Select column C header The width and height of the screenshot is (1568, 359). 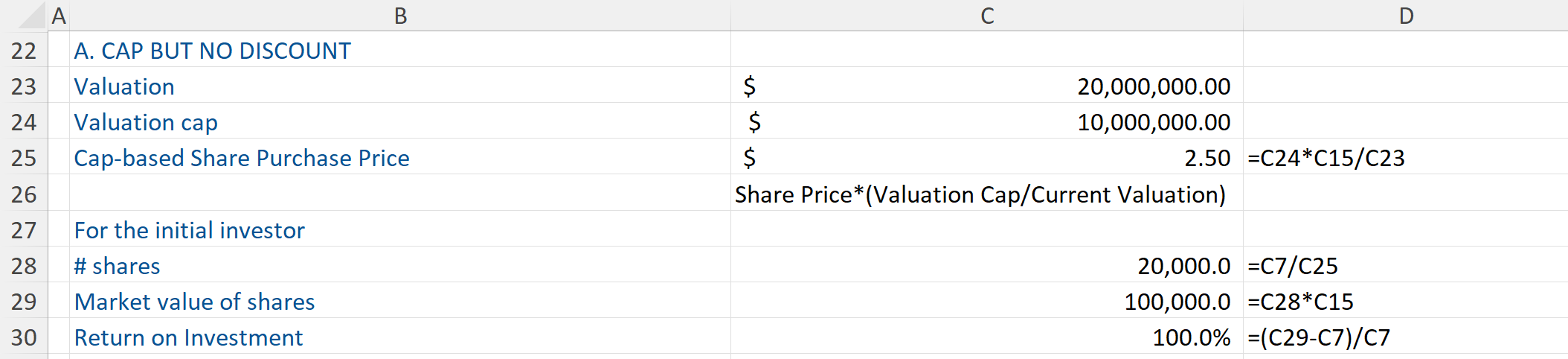[x=986, y=16]
